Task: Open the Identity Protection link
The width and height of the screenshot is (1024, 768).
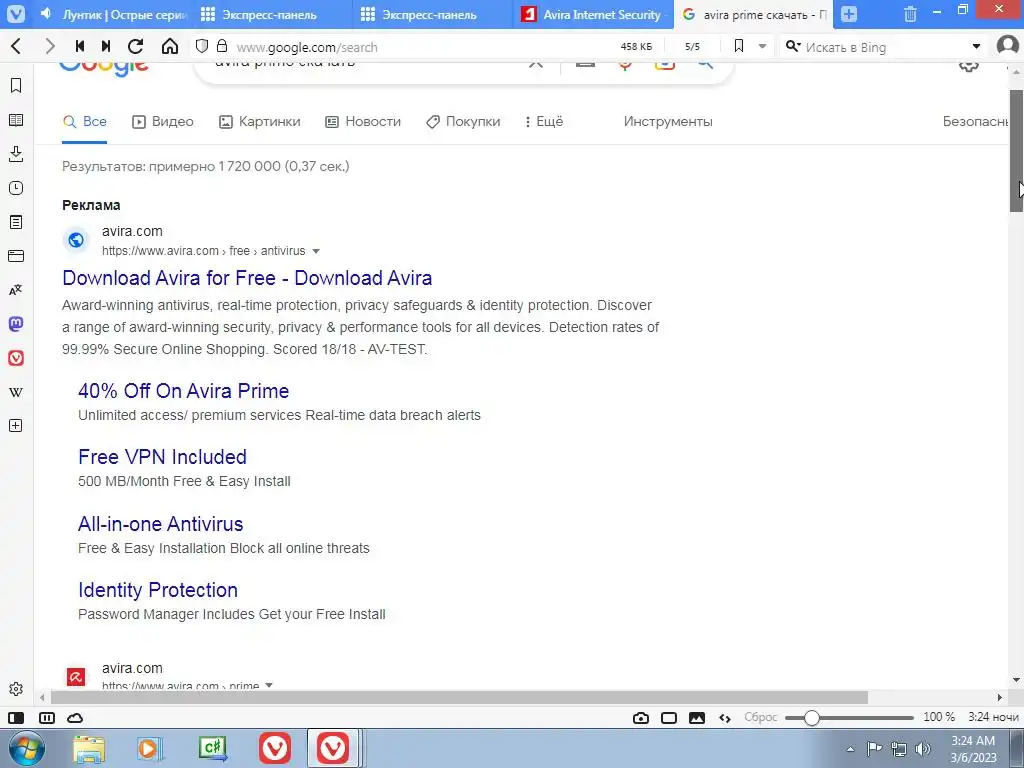Action: 158,590
